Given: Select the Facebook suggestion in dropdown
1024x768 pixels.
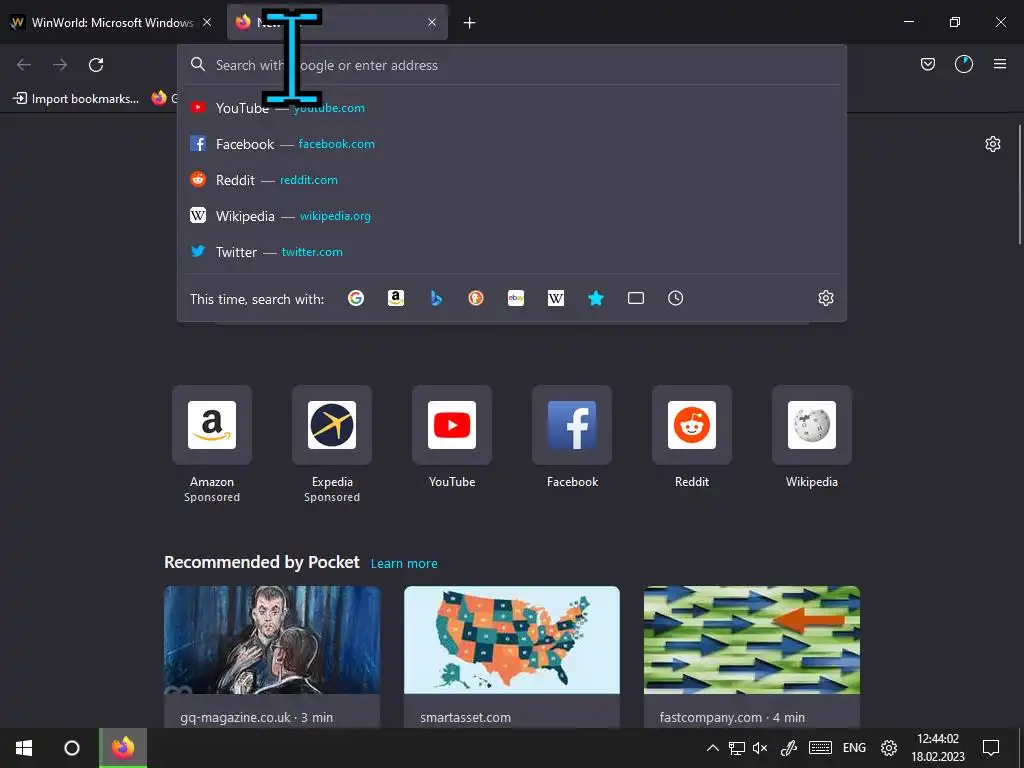Looking at the screenshot, I should tap(512, 144).
